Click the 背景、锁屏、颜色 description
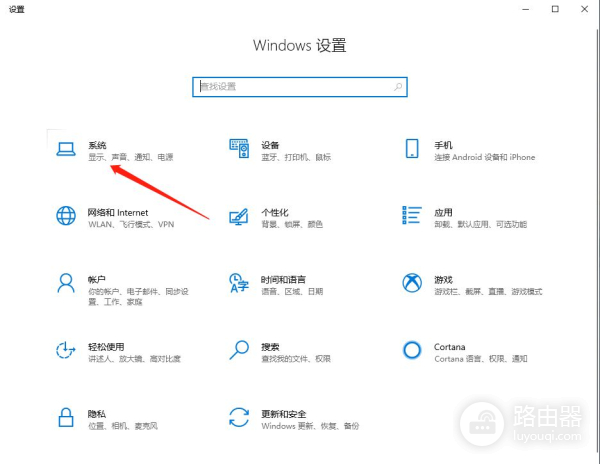This screenshot has width=600, height=464. click(292, 224)
